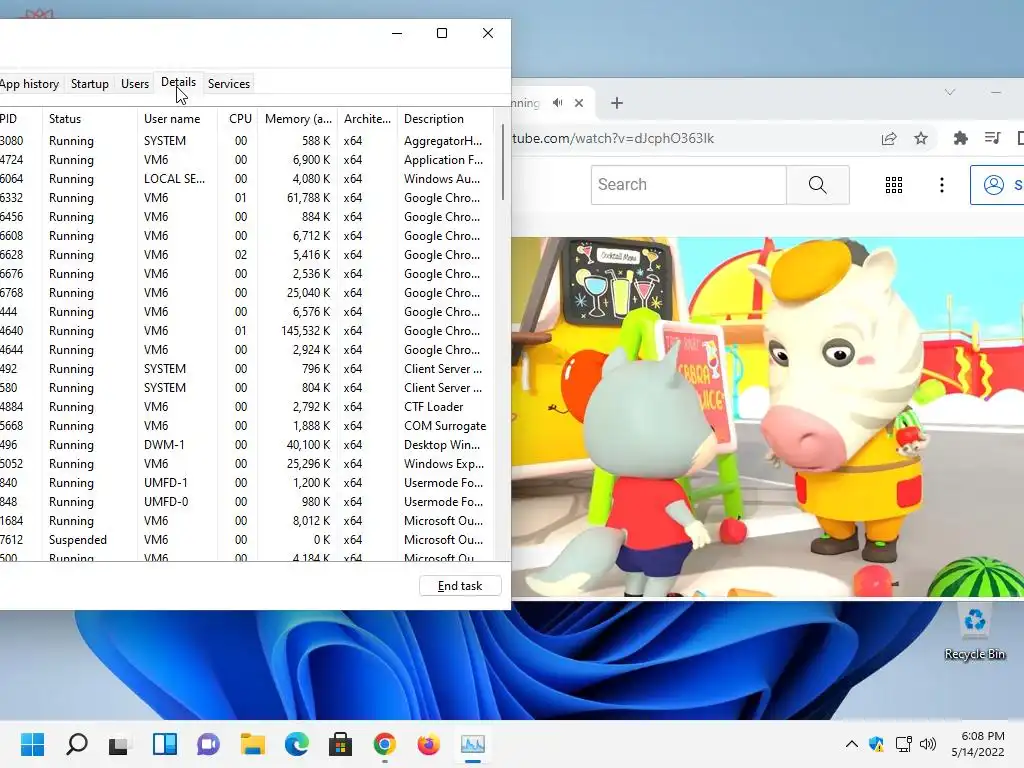Screen dimensions: 1024x768
Task: Sort by Architecture column header
Action: point(367,119)
